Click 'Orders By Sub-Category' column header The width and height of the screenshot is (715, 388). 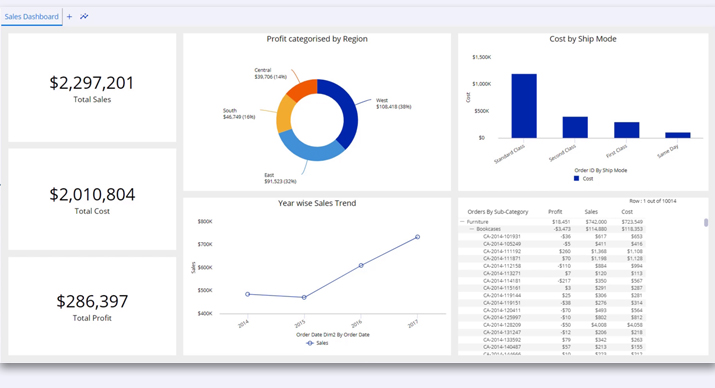(497, 212)
